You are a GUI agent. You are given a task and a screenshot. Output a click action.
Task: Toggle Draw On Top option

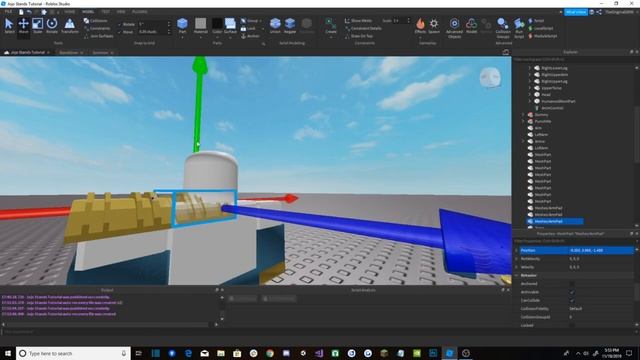click(x=359, y=36)
